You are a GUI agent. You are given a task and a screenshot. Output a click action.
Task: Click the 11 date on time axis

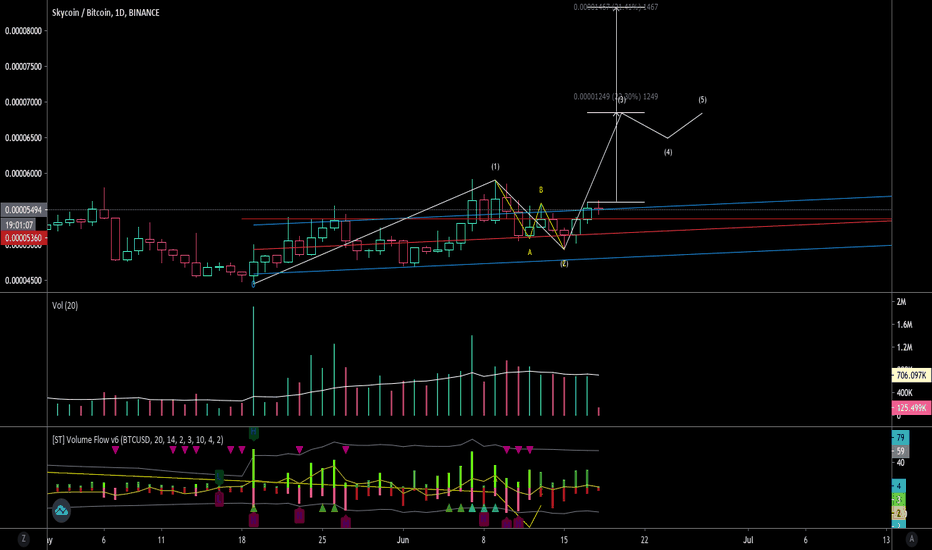pyautogui.click(x=161, y=540)
